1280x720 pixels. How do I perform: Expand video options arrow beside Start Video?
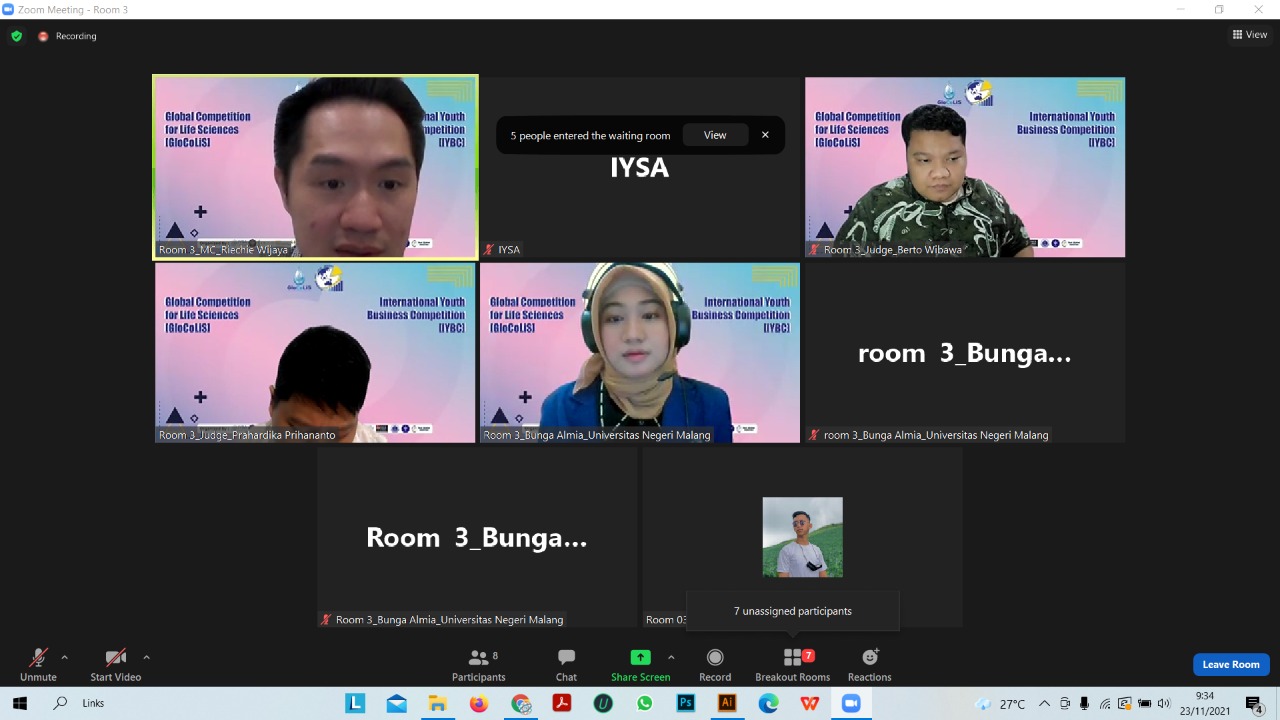click(x=146, y=657)
